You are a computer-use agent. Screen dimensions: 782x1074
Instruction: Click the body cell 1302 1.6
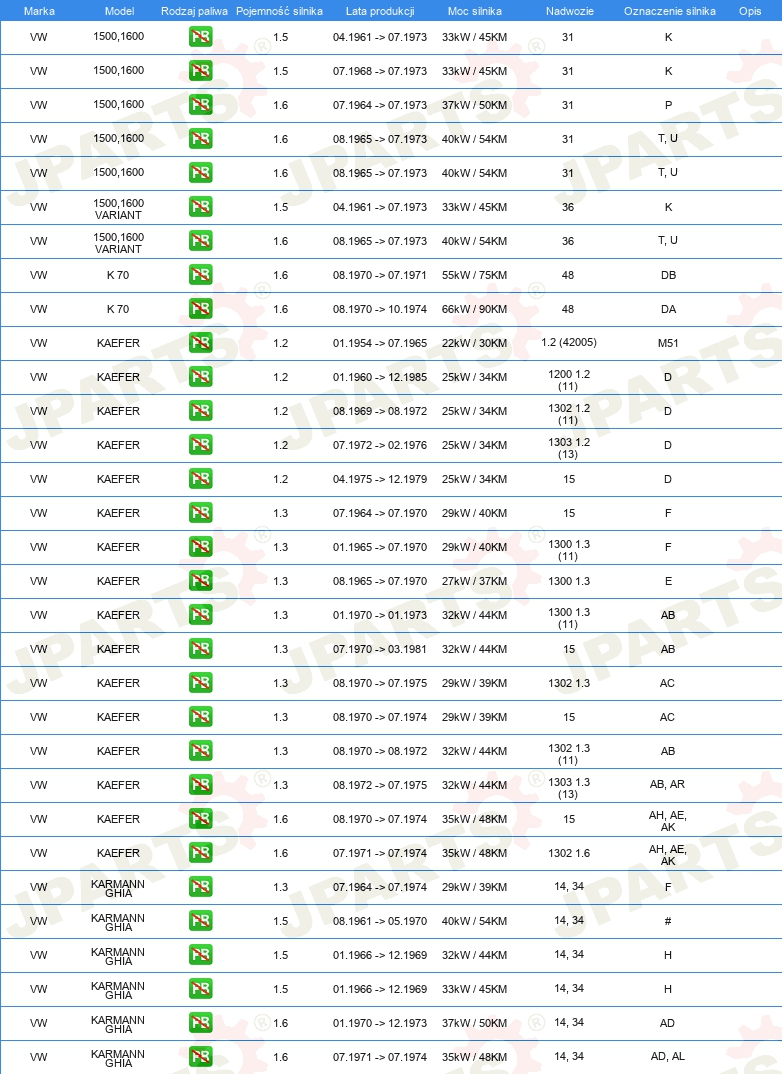pos(569,853)
